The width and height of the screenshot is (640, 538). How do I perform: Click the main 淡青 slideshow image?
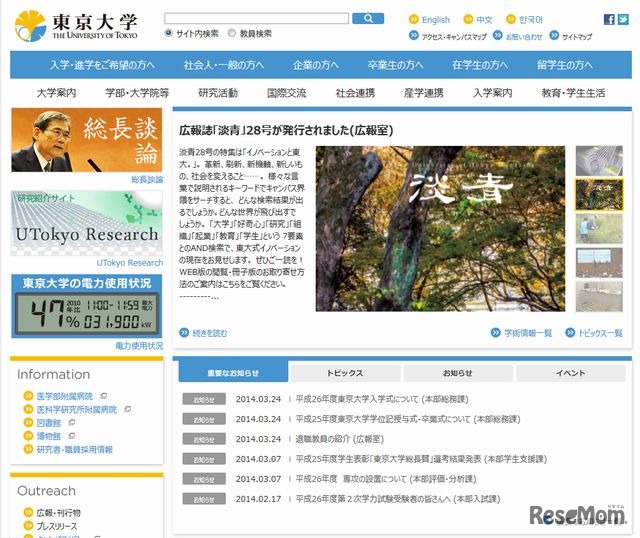click(440, 229)
